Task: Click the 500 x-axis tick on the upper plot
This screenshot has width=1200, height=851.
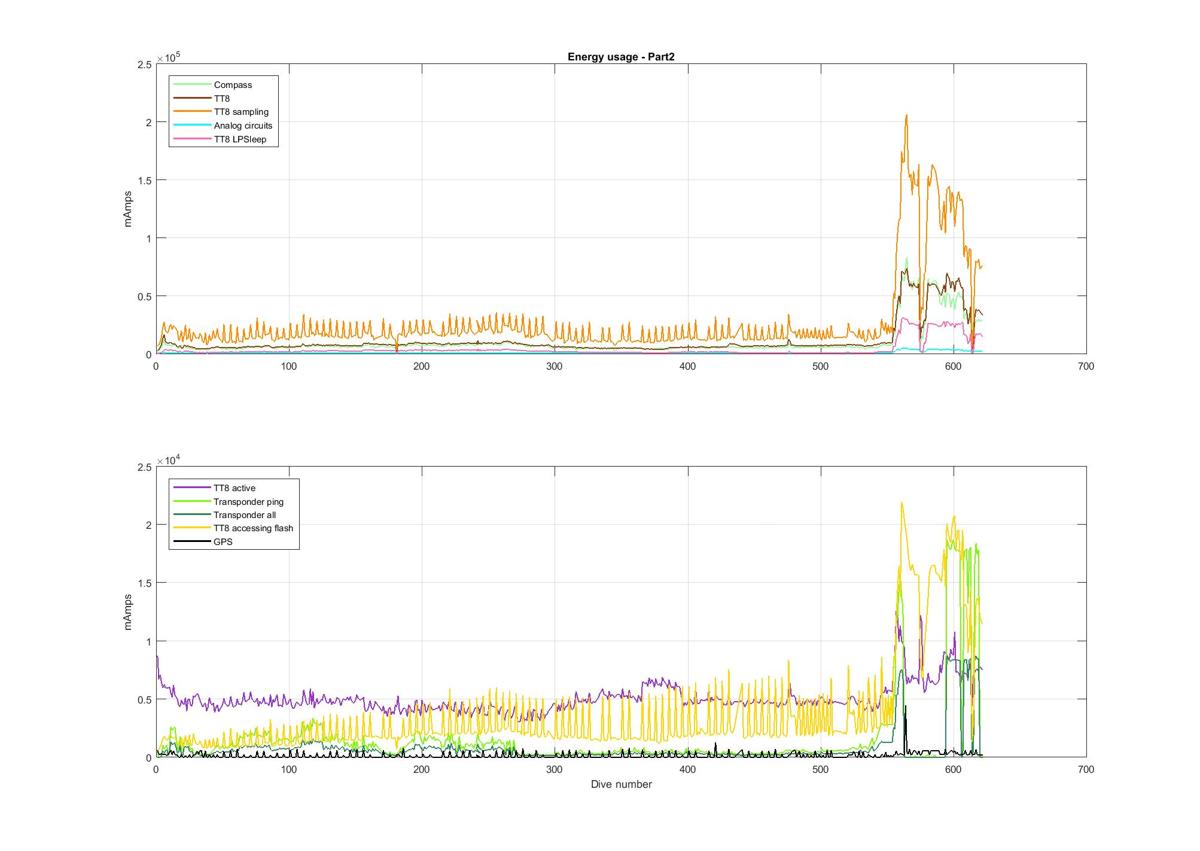Action: (821, 367)
